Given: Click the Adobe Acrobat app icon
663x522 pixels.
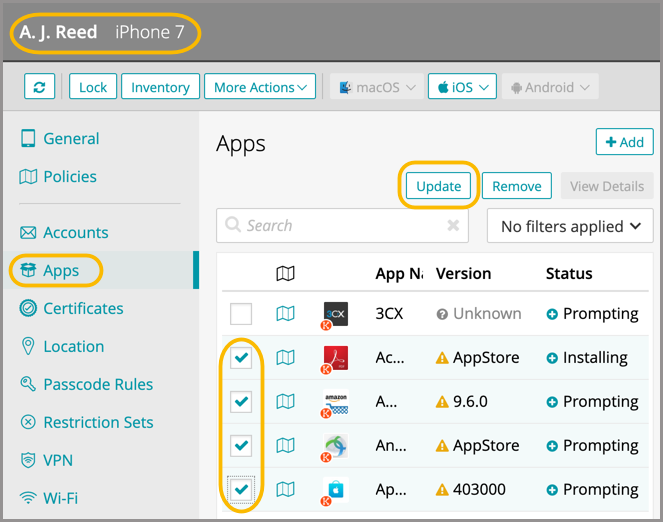Looking at the screenshot, I should (335, 358).
